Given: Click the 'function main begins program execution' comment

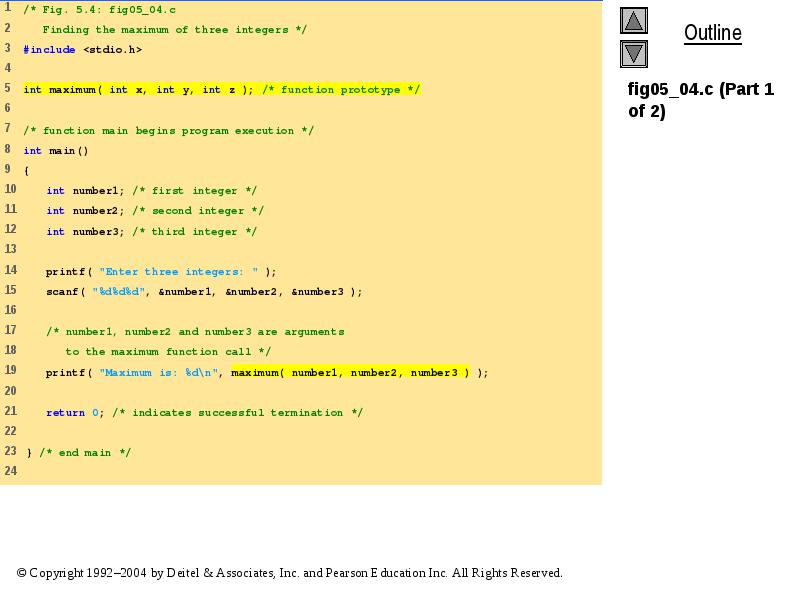Looking at the screenshot, I should [x=168, y=131].
